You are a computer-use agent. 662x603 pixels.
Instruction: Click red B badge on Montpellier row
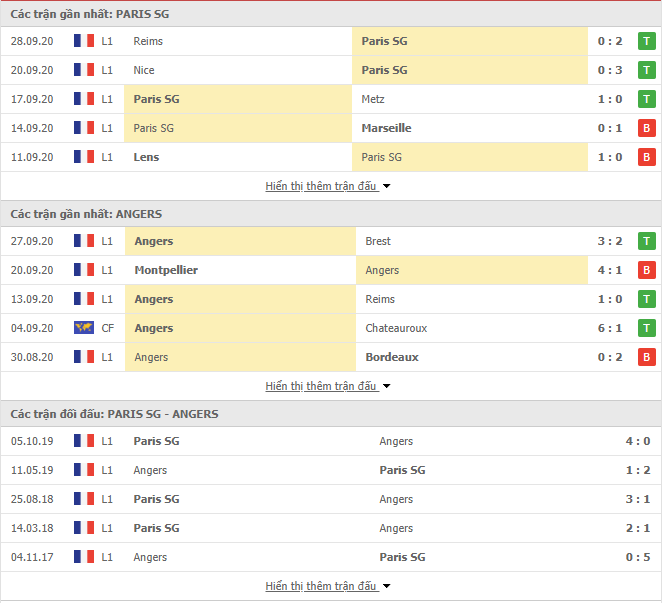(x=646, y=270)
